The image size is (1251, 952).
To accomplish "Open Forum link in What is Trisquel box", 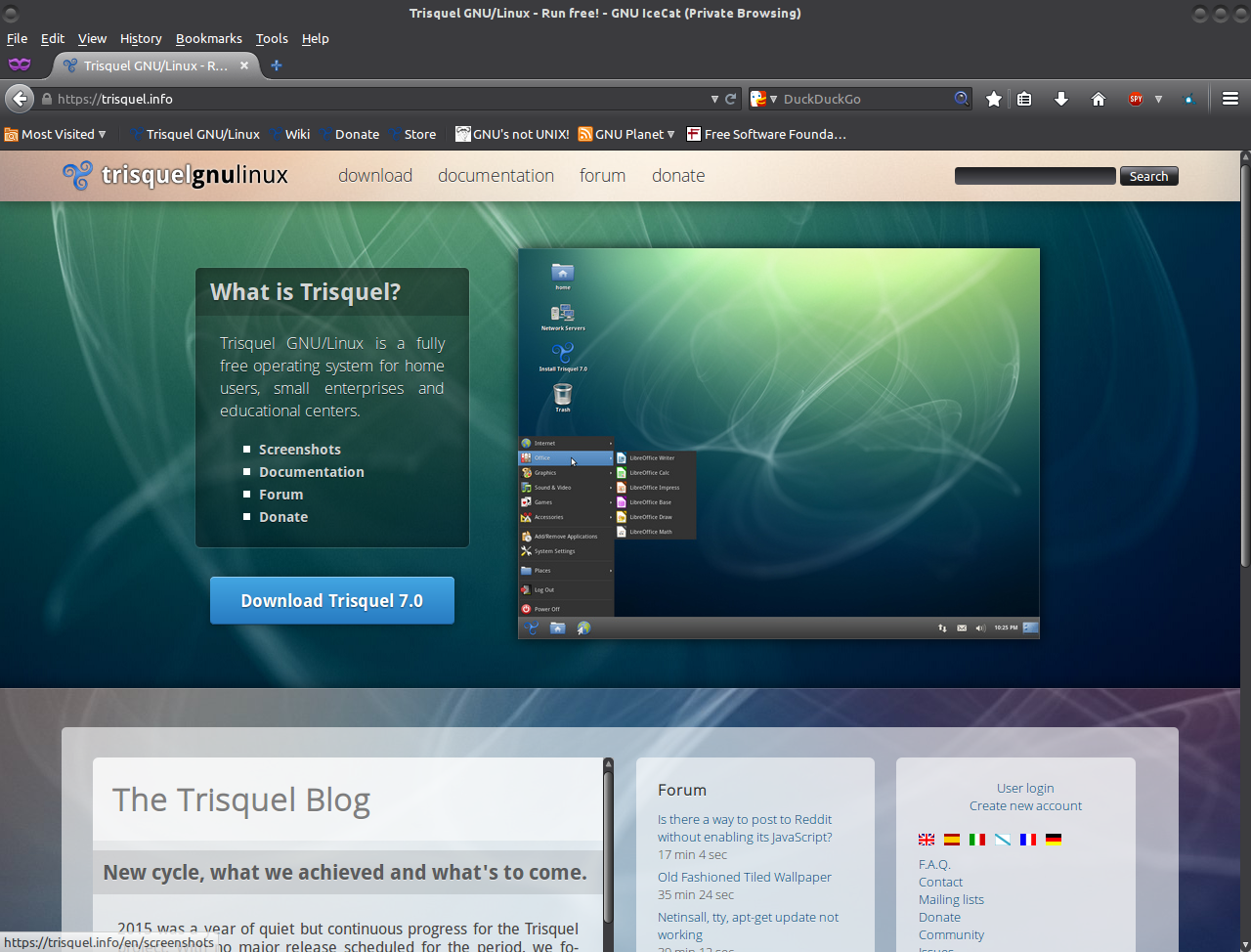I will pos(281,495).
